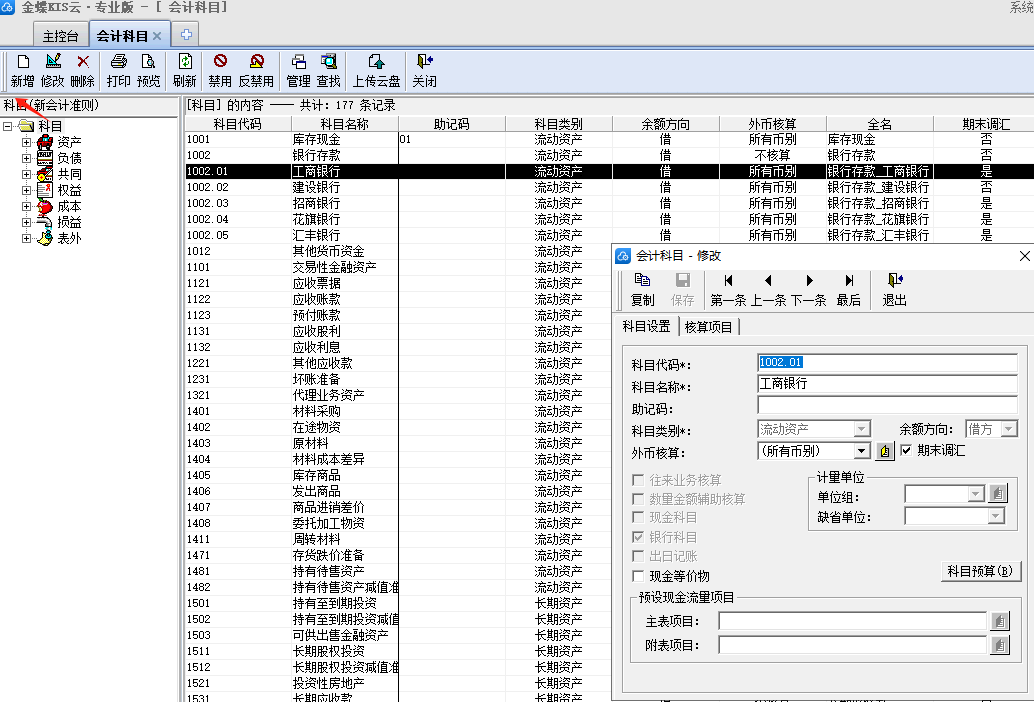The width and height of the screenshot is (1034, 702).
Task: Select the 成本 tree item
Action: pyautogui.click(x=69, y=206)
